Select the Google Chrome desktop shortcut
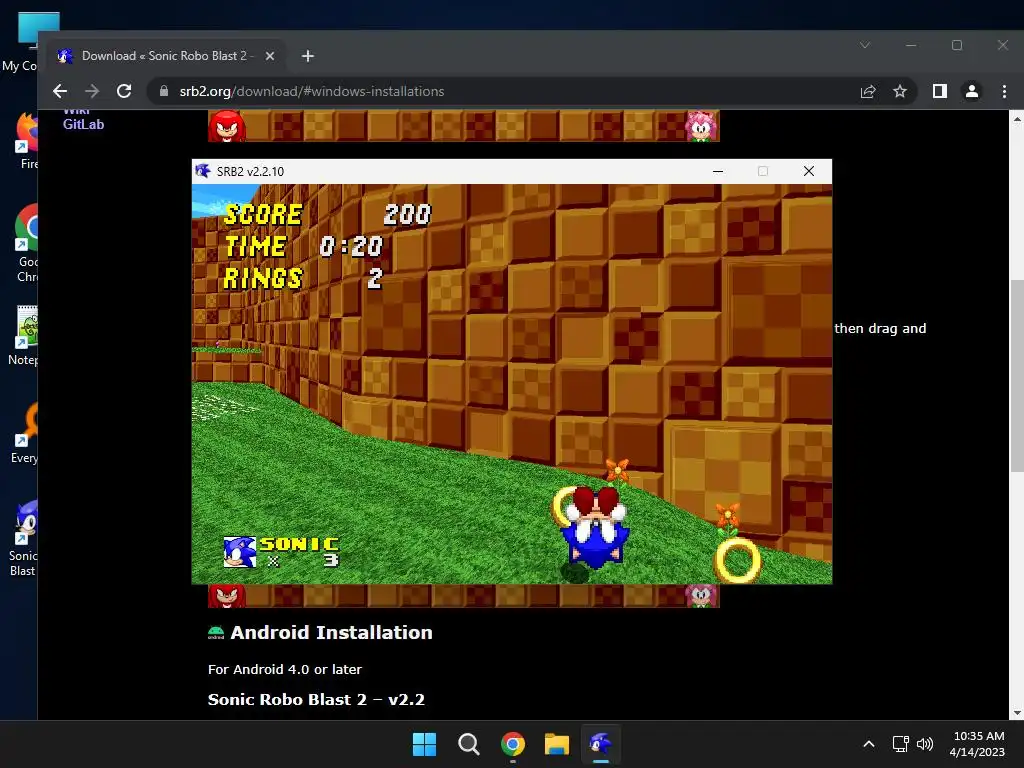 tap(27, 243)
